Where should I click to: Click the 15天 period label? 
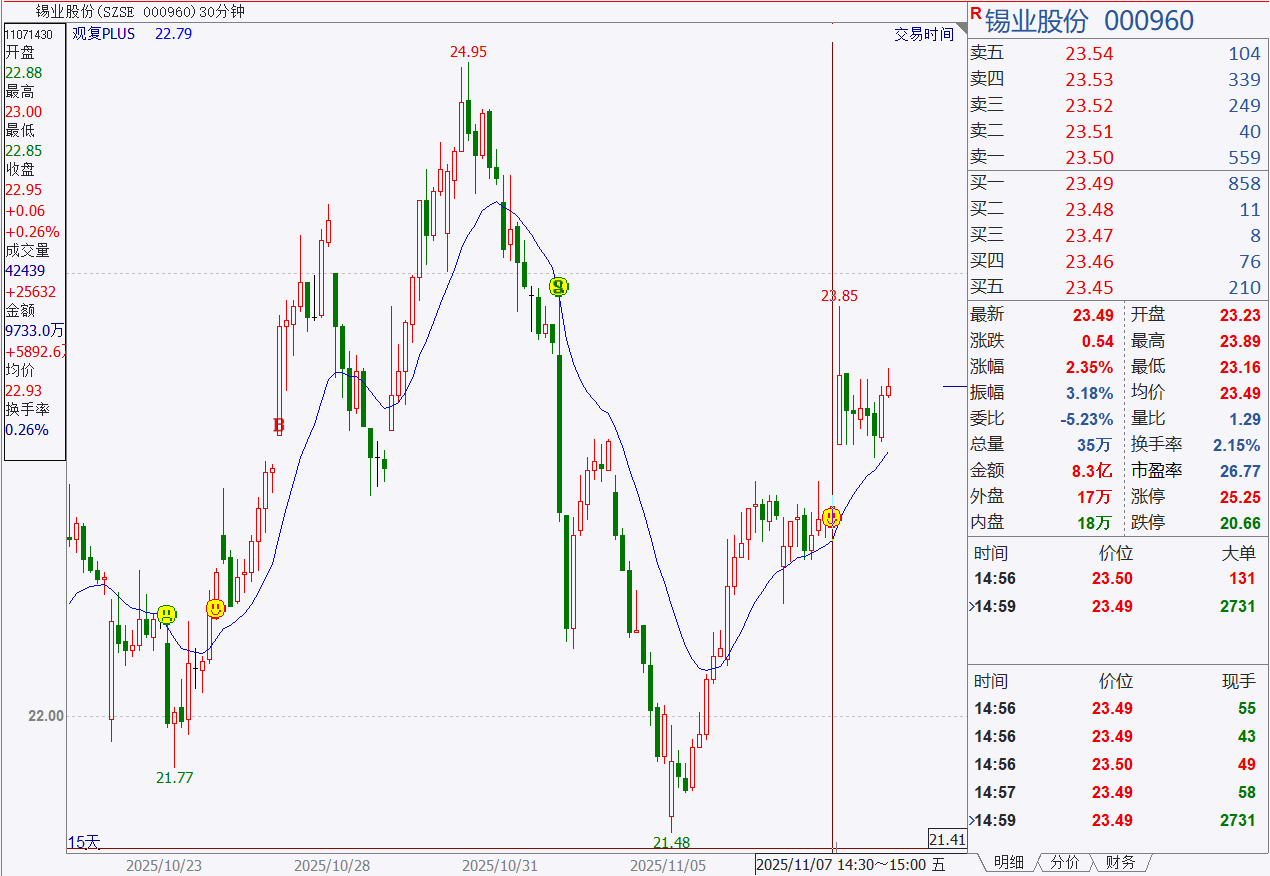click(x=84, y=842)
